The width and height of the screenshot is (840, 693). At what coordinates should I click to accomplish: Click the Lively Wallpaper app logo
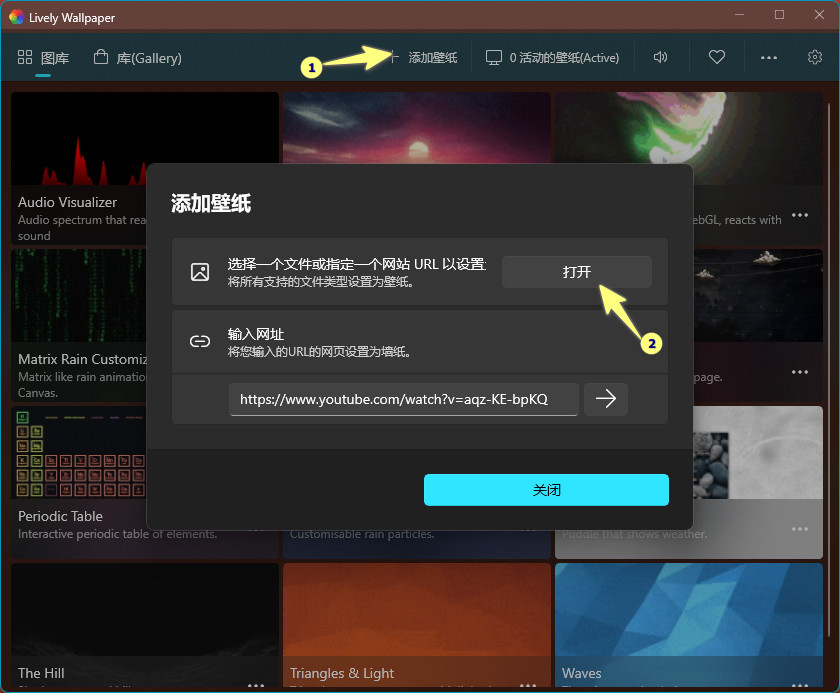pyautogui.click(x=17, y=17)
